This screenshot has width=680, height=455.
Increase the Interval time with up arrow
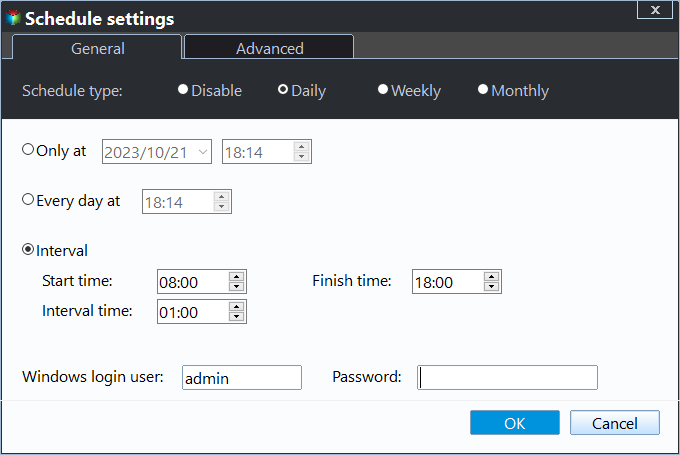(x=236, y=307)
